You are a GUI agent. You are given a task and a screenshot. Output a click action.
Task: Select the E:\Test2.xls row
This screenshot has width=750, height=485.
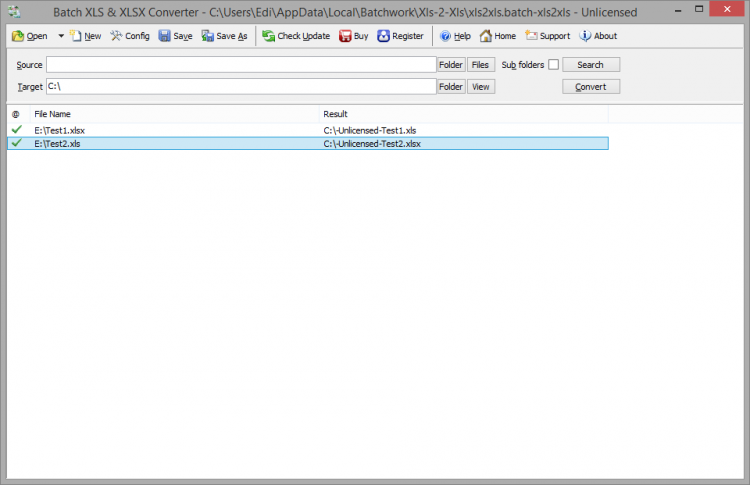[x=308, y=143]
